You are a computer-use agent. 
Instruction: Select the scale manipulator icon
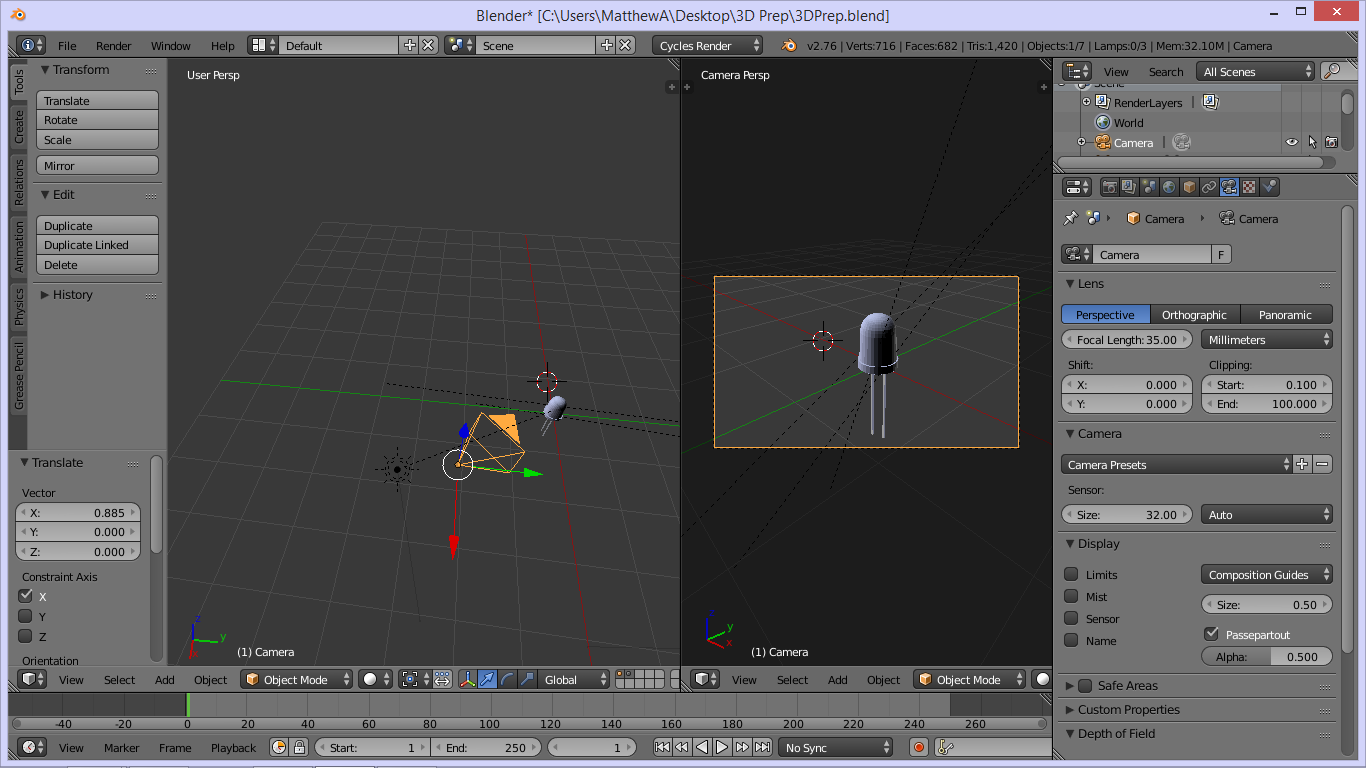[x=527, y=679]
